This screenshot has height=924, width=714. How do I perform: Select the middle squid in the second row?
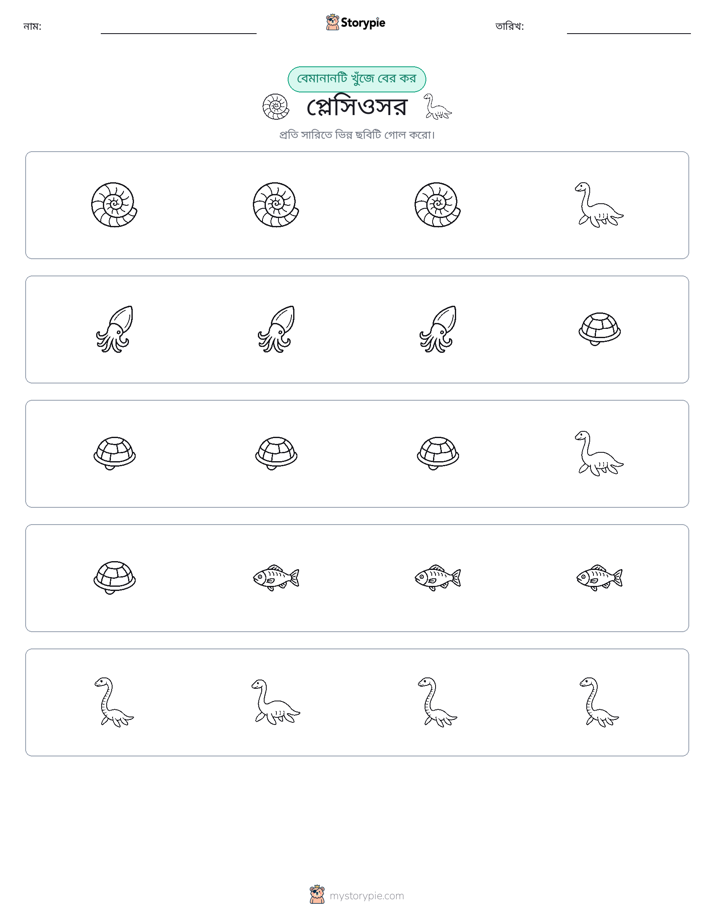tap(276, 329)
